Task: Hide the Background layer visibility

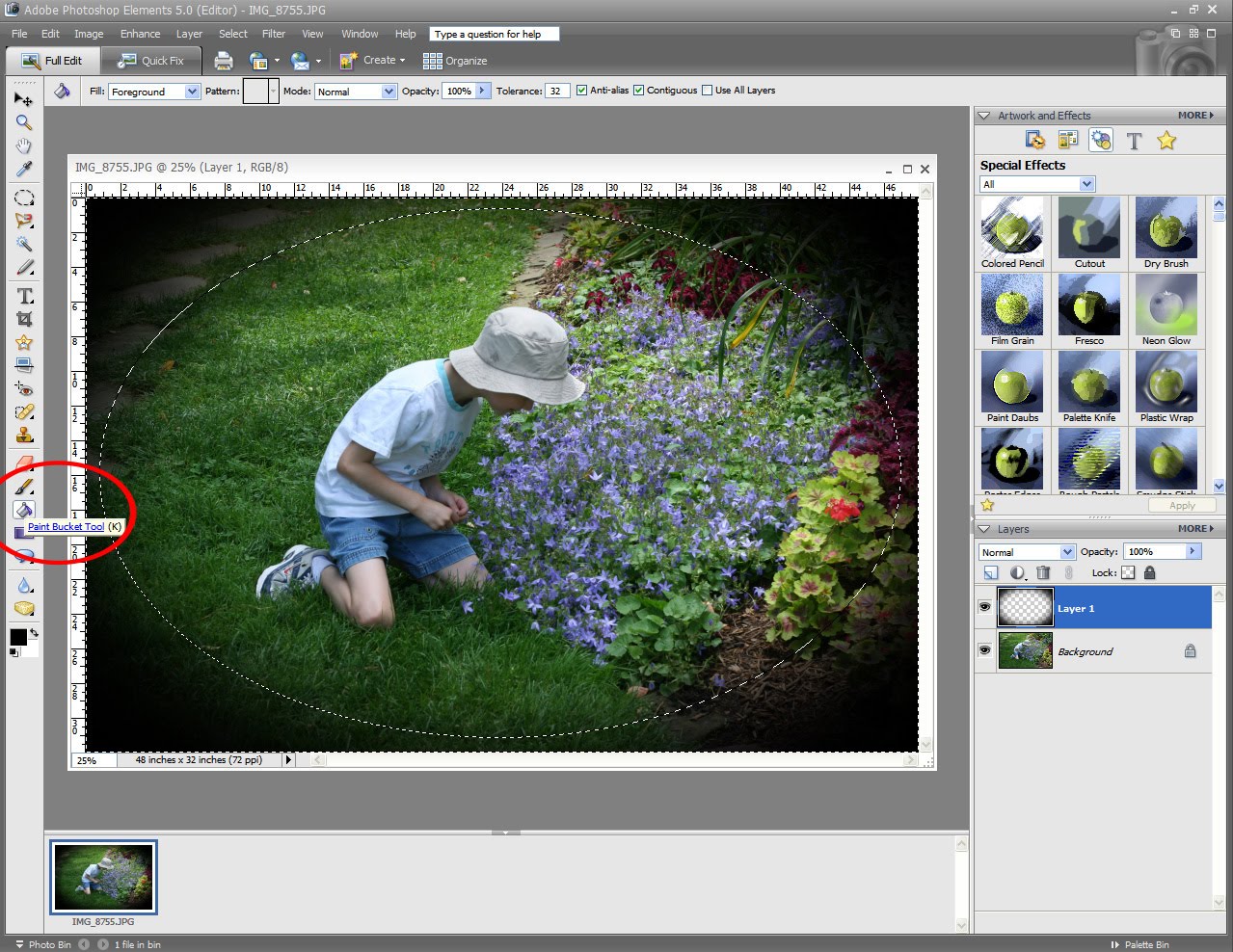Action: click(984, 651)
